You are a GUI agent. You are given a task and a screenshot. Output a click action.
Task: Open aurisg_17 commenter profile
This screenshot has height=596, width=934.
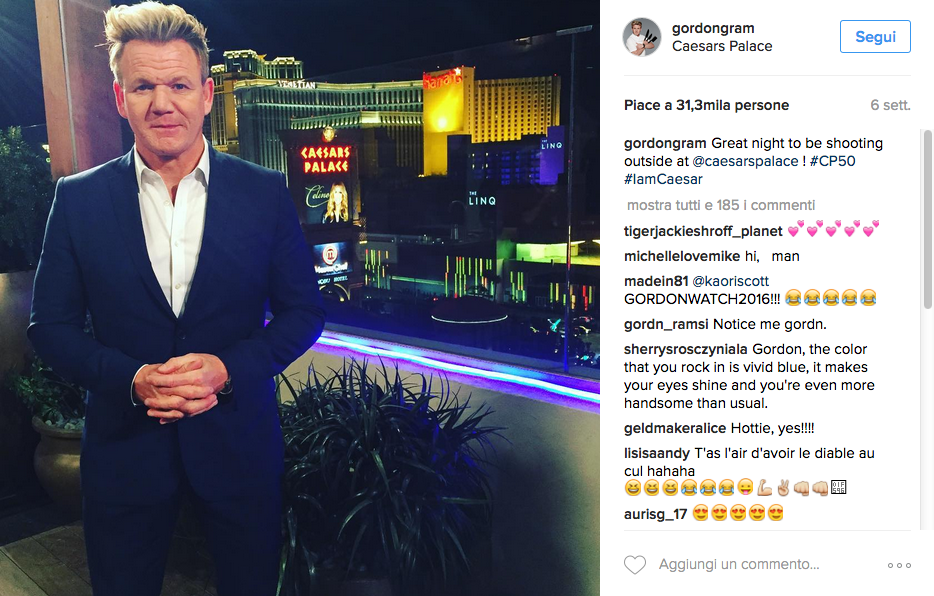pos(655,514)
